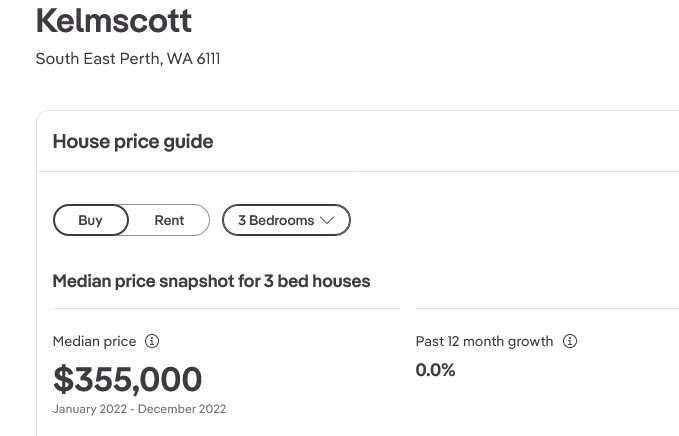Click the chevron arrow in the bedrooms selector
The height and width of the screenshot is (436, 679).
tap(327, 220)
